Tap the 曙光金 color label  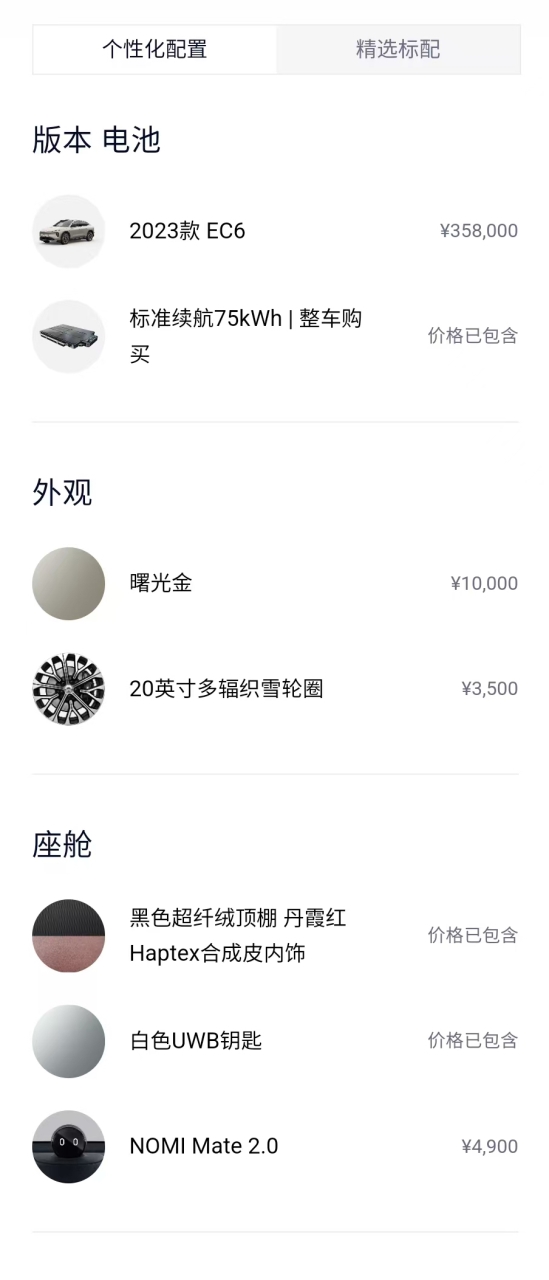[161, 583]
